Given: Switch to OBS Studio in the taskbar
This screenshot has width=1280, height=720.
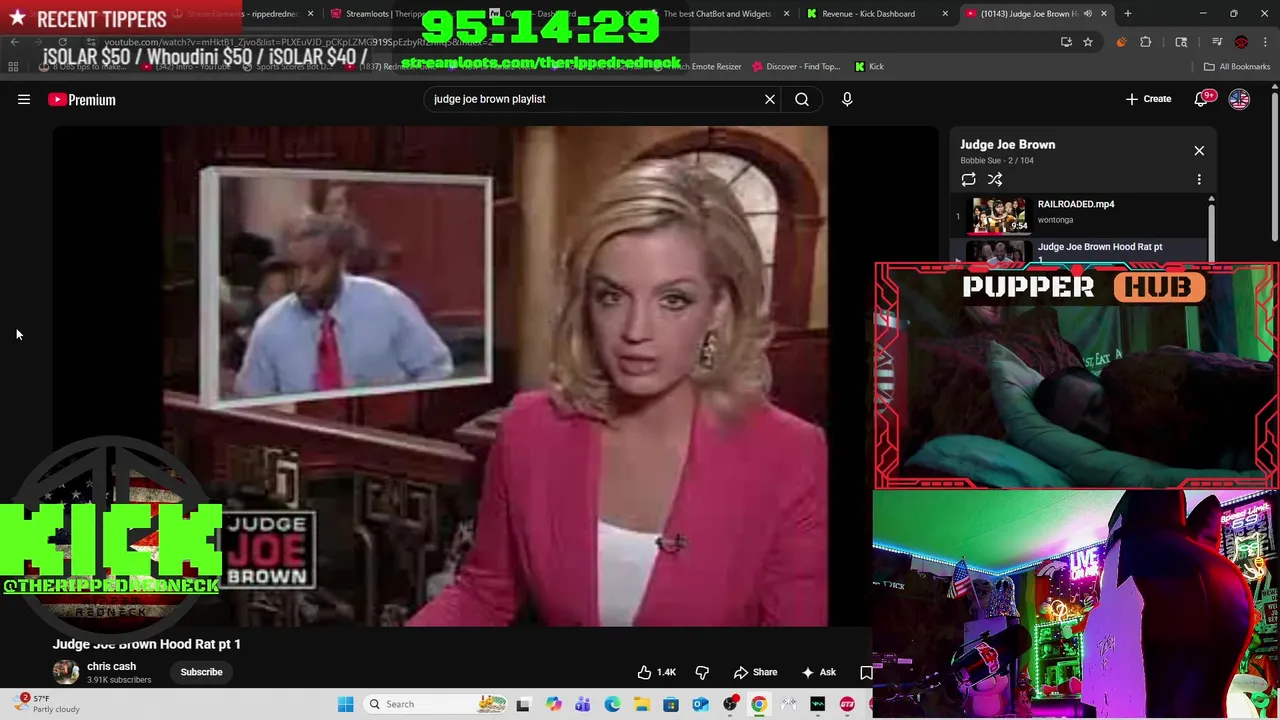Looking at the screenshot, I should pos(730,704).
